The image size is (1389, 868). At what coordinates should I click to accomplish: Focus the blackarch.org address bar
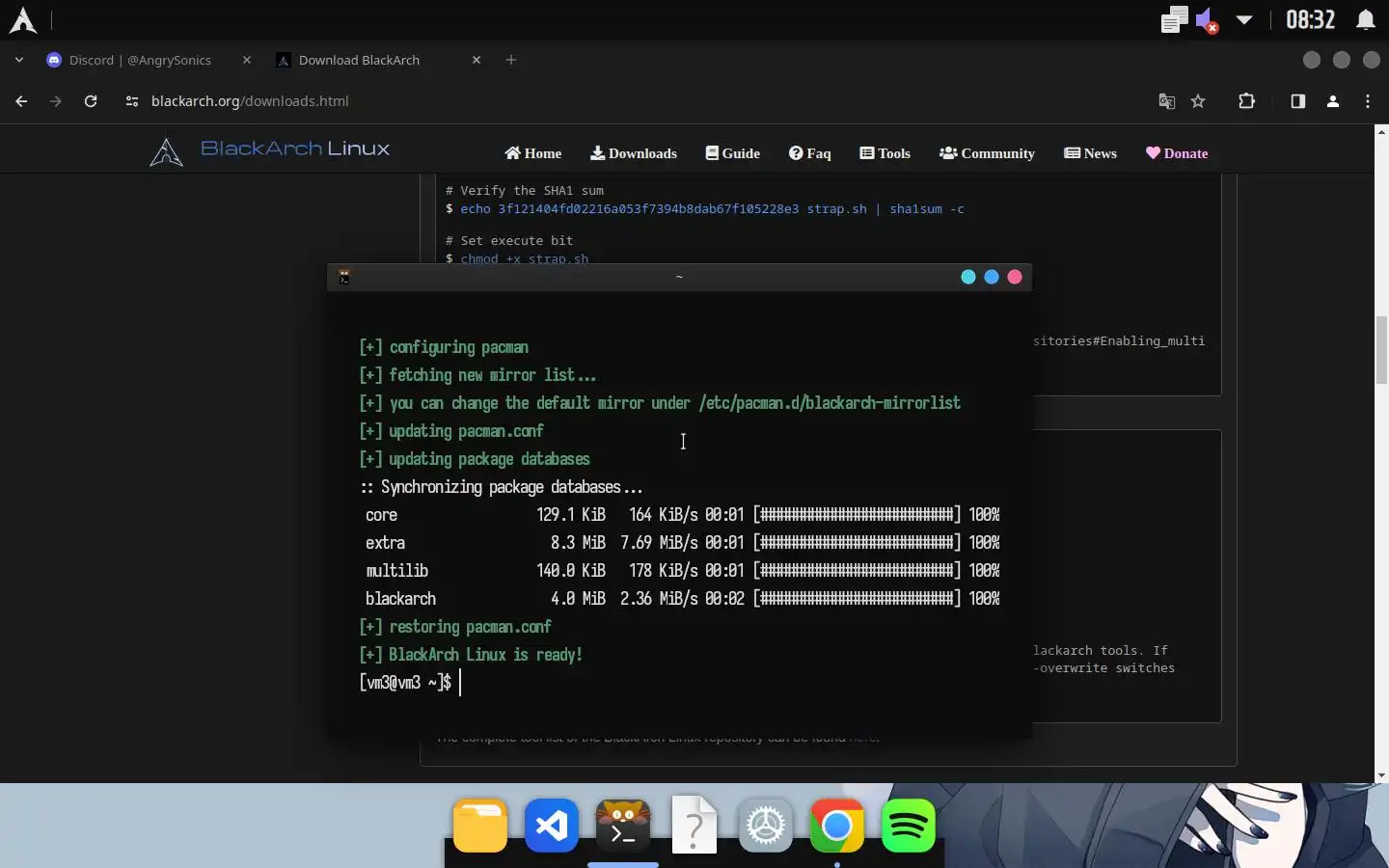[637, 101]
